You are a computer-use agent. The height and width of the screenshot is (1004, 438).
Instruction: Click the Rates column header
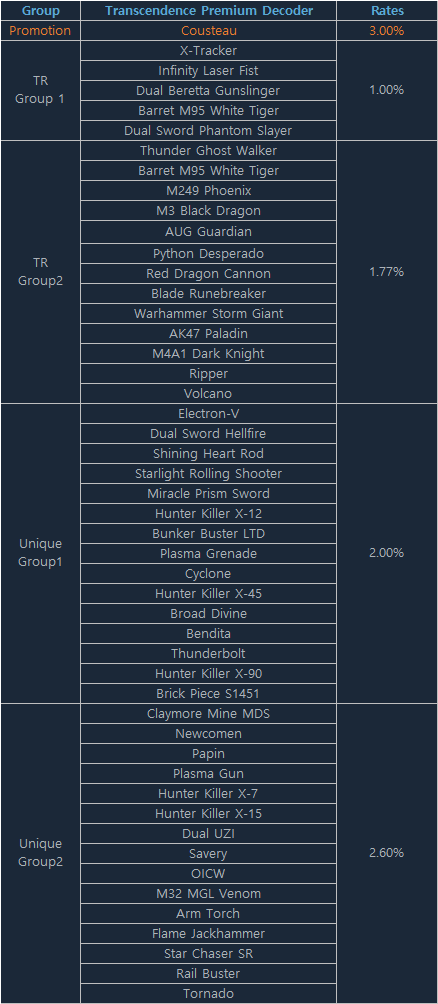[x=387, y=11]
